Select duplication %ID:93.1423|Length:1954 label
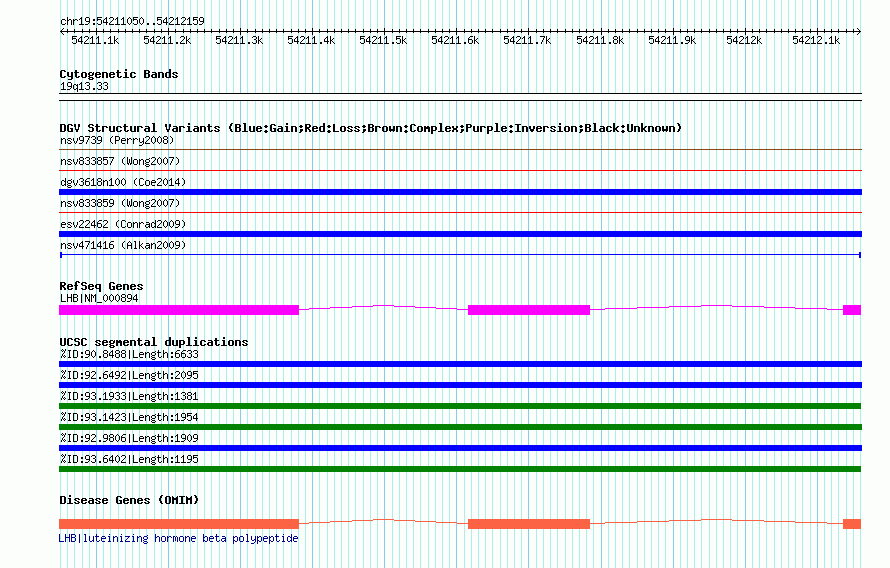This screenshot has width=890, height=568. tap(129, 418)
